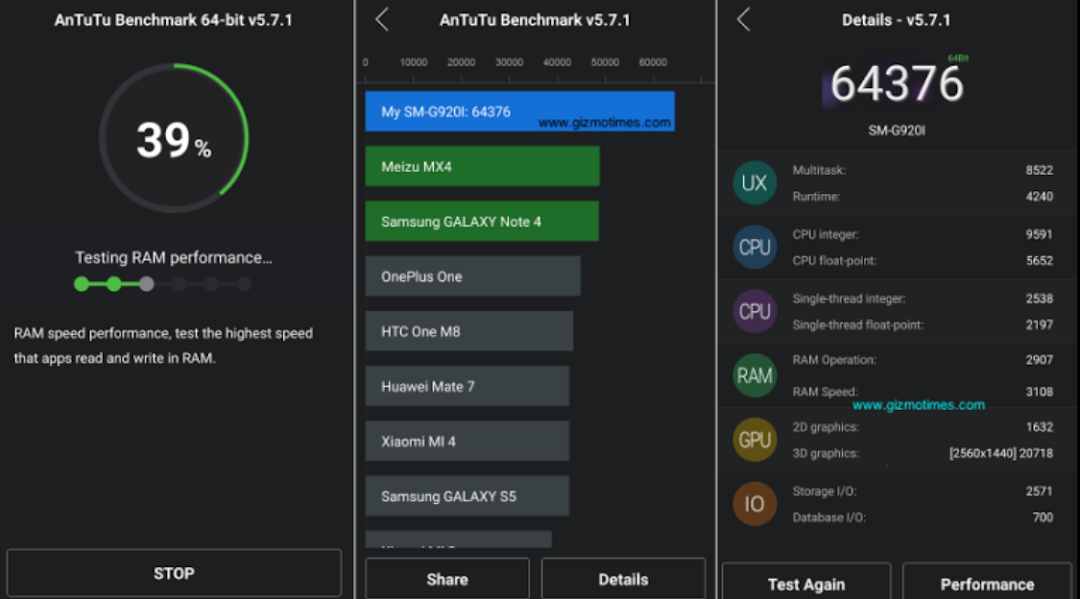Select the Xiaomi MI 4 bar
The height and width of the screenshot is (599, 1080).
pyautogui.click(x=467, y=441)
